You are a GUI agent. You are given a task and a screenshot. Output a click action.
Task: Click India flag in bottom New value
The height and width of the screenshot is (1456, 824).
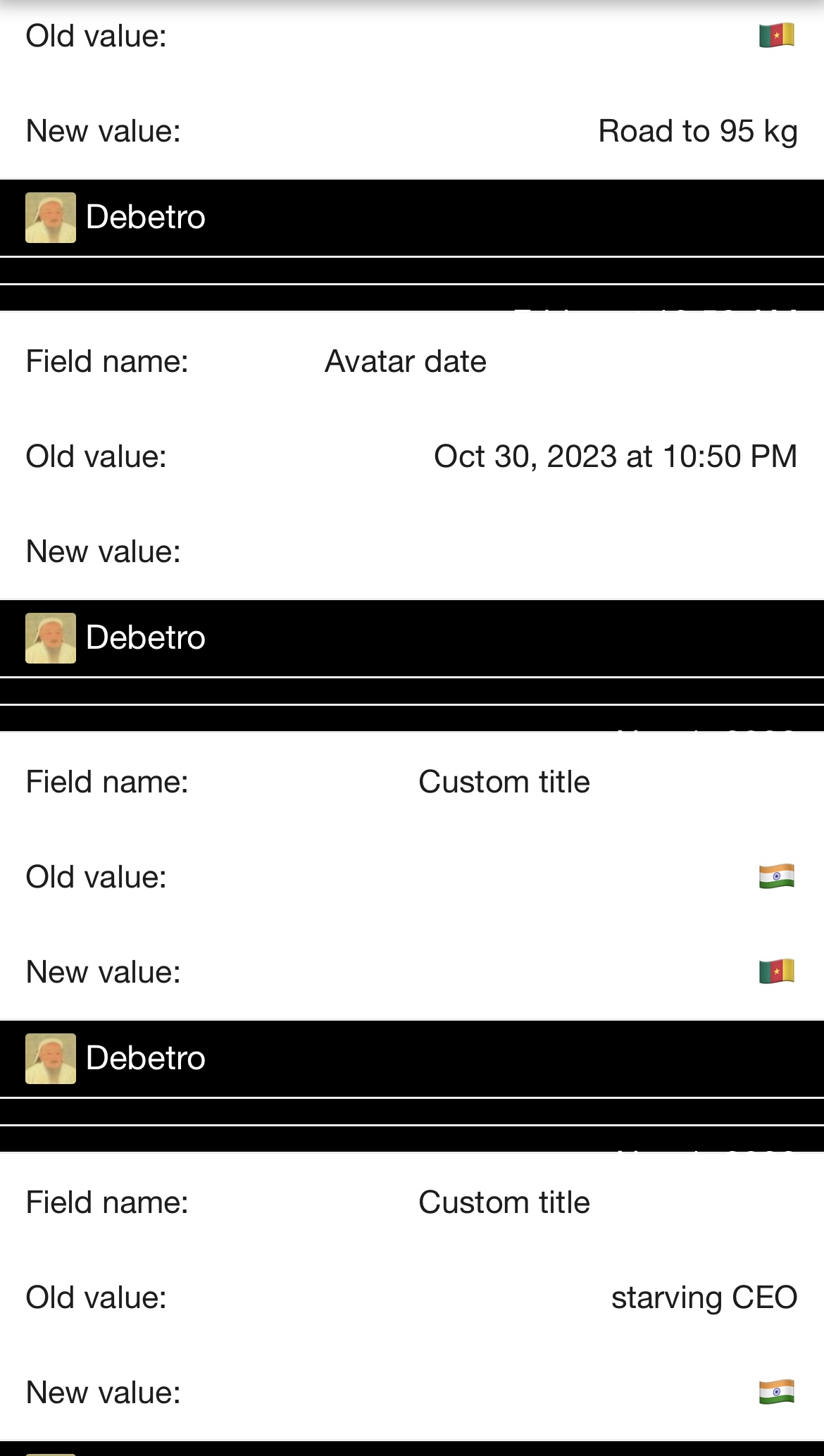tap(777, 1392)
